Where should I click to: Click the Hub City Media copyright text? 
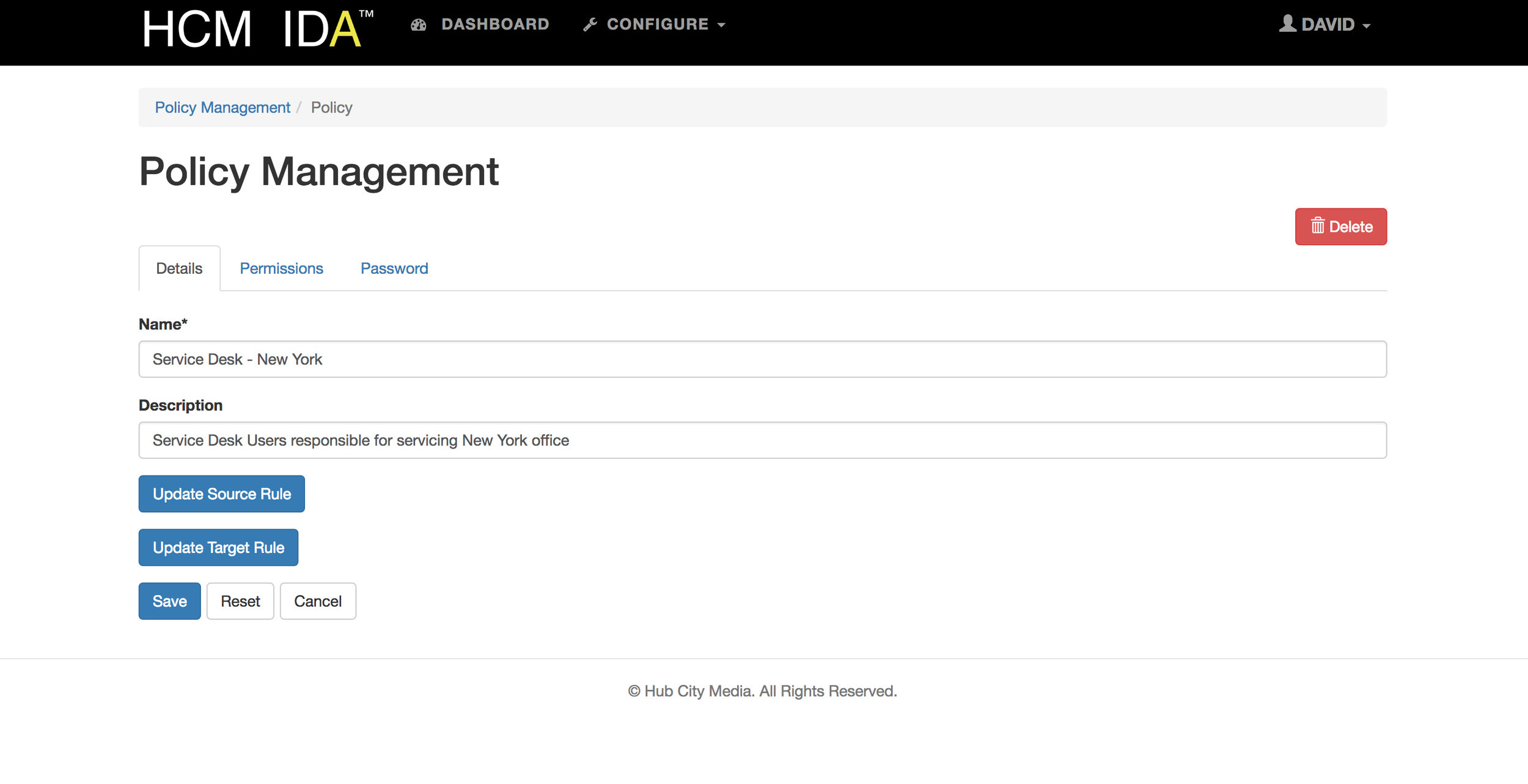[x=763, y=691]
